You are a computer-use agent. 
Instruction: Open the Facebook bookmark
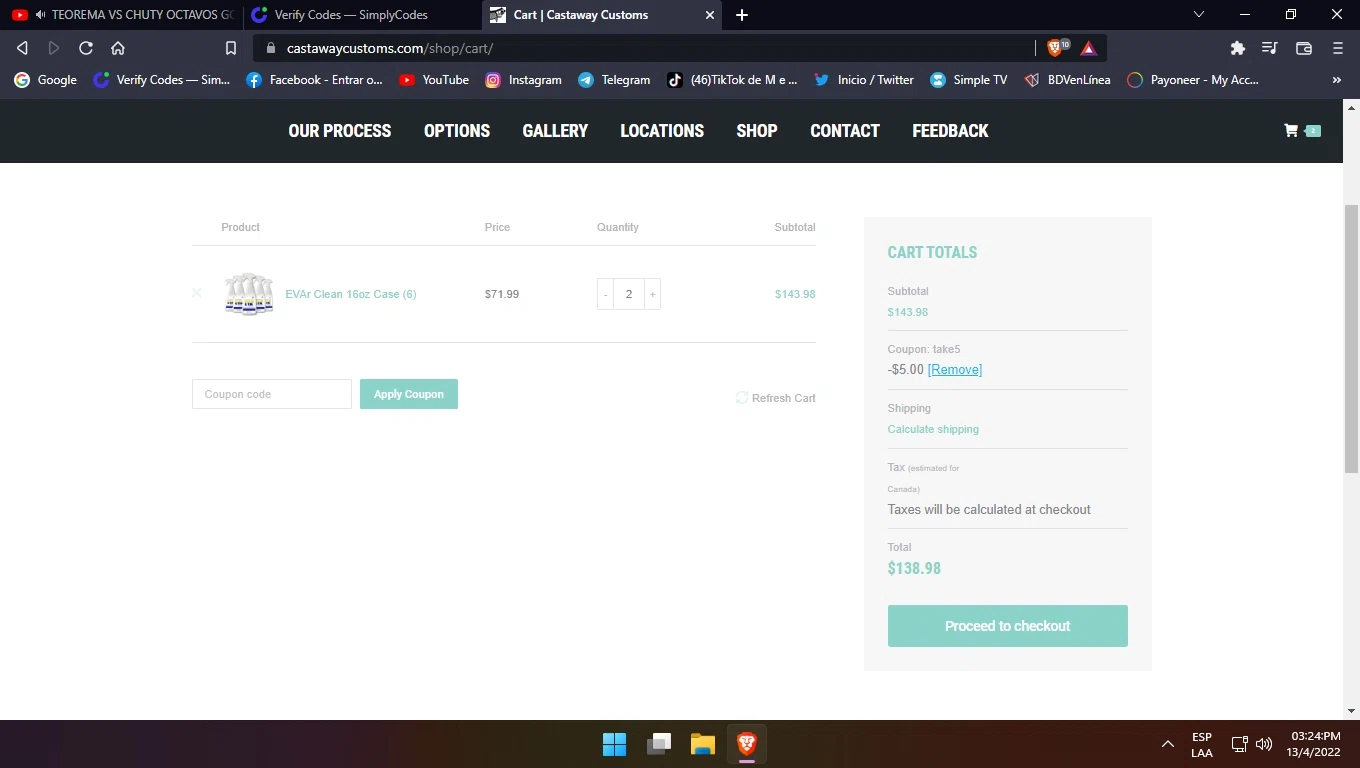tap(315, 80)
